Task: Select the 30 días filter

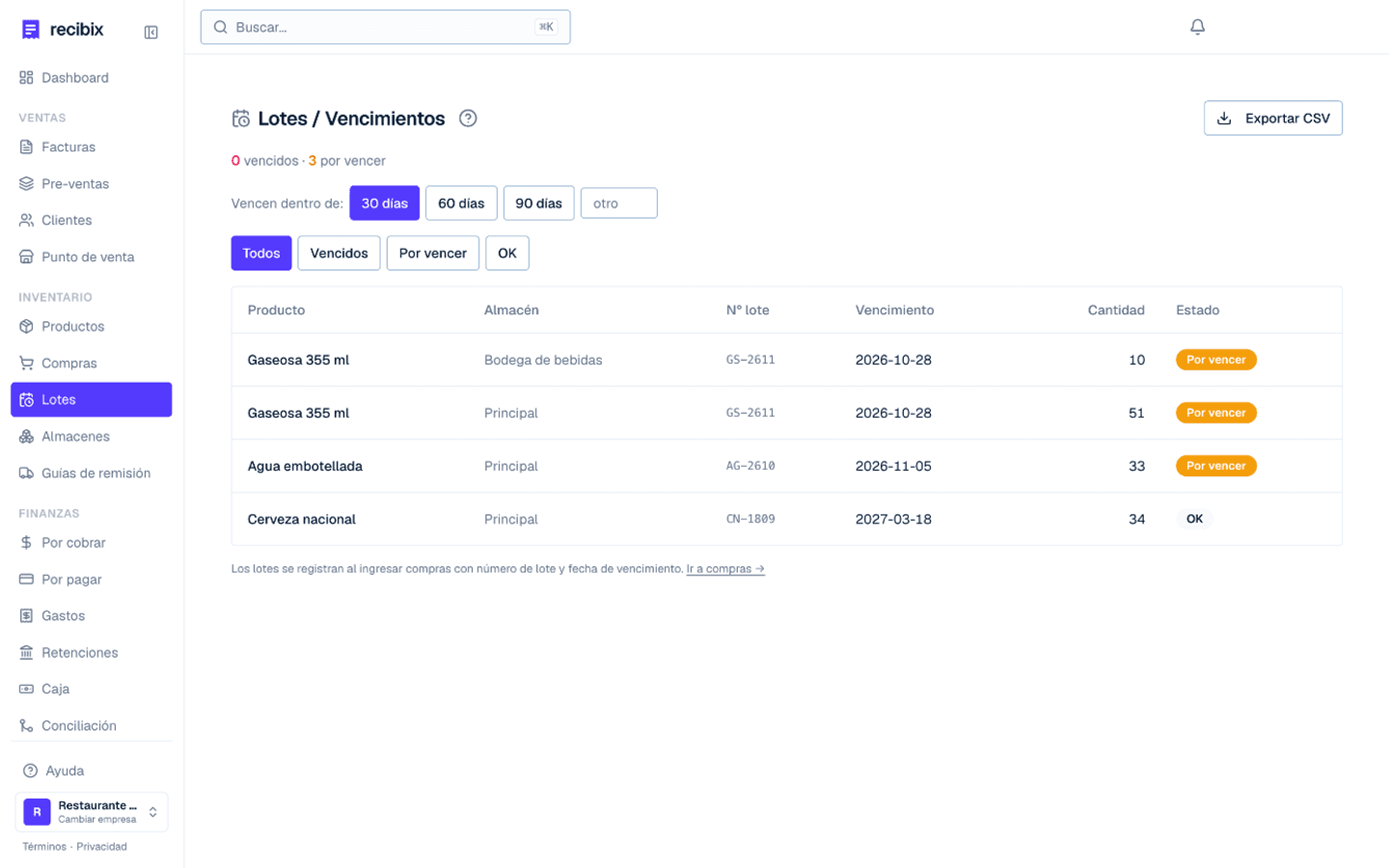Action: pos(384,203)
